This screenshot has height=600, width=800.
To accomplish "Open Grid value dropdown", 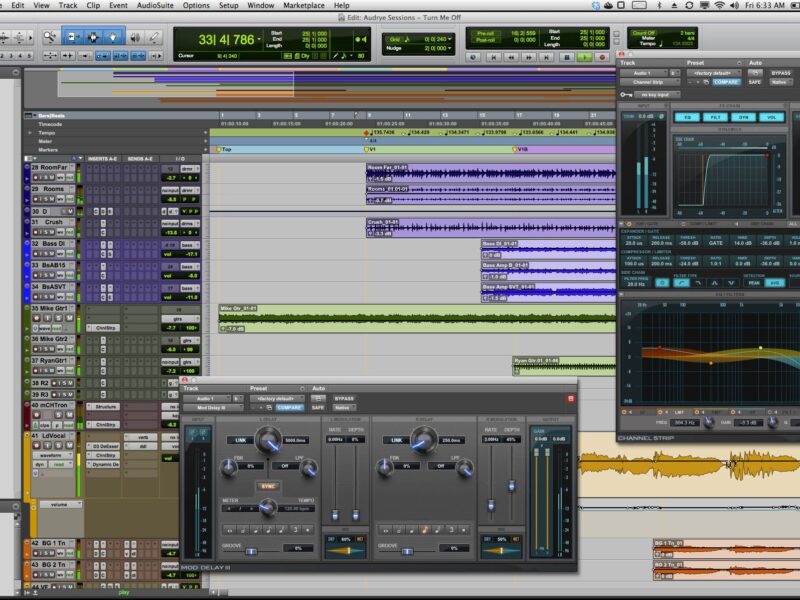I will point(443,38).
